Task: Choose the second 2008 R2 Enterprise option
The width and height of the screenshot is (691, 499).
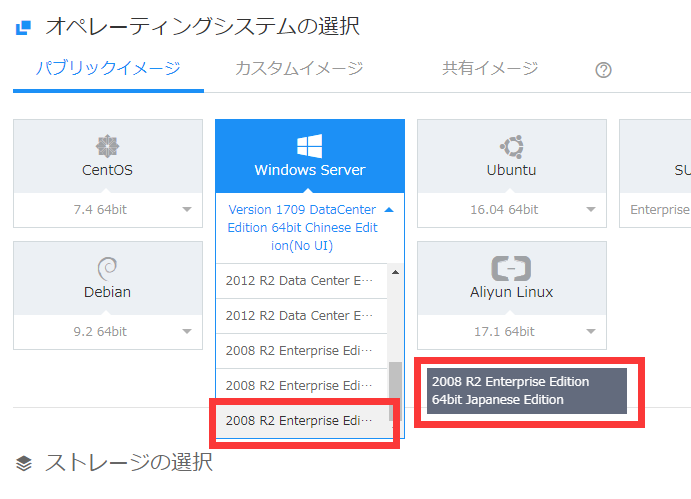Action: (x=301, y=386)
